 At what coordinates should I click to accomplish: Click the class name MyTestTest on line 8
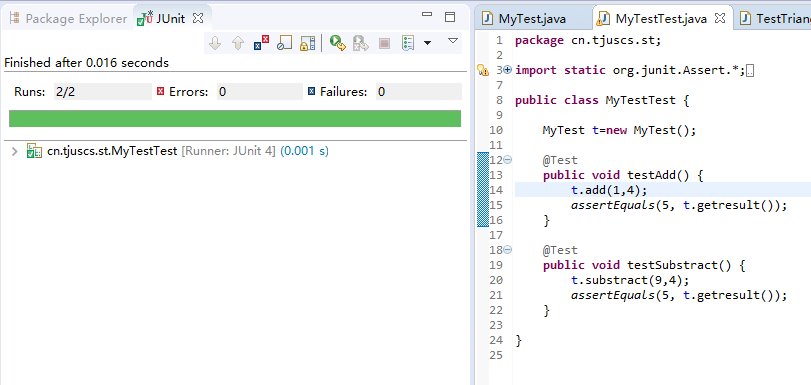[640, 100]
